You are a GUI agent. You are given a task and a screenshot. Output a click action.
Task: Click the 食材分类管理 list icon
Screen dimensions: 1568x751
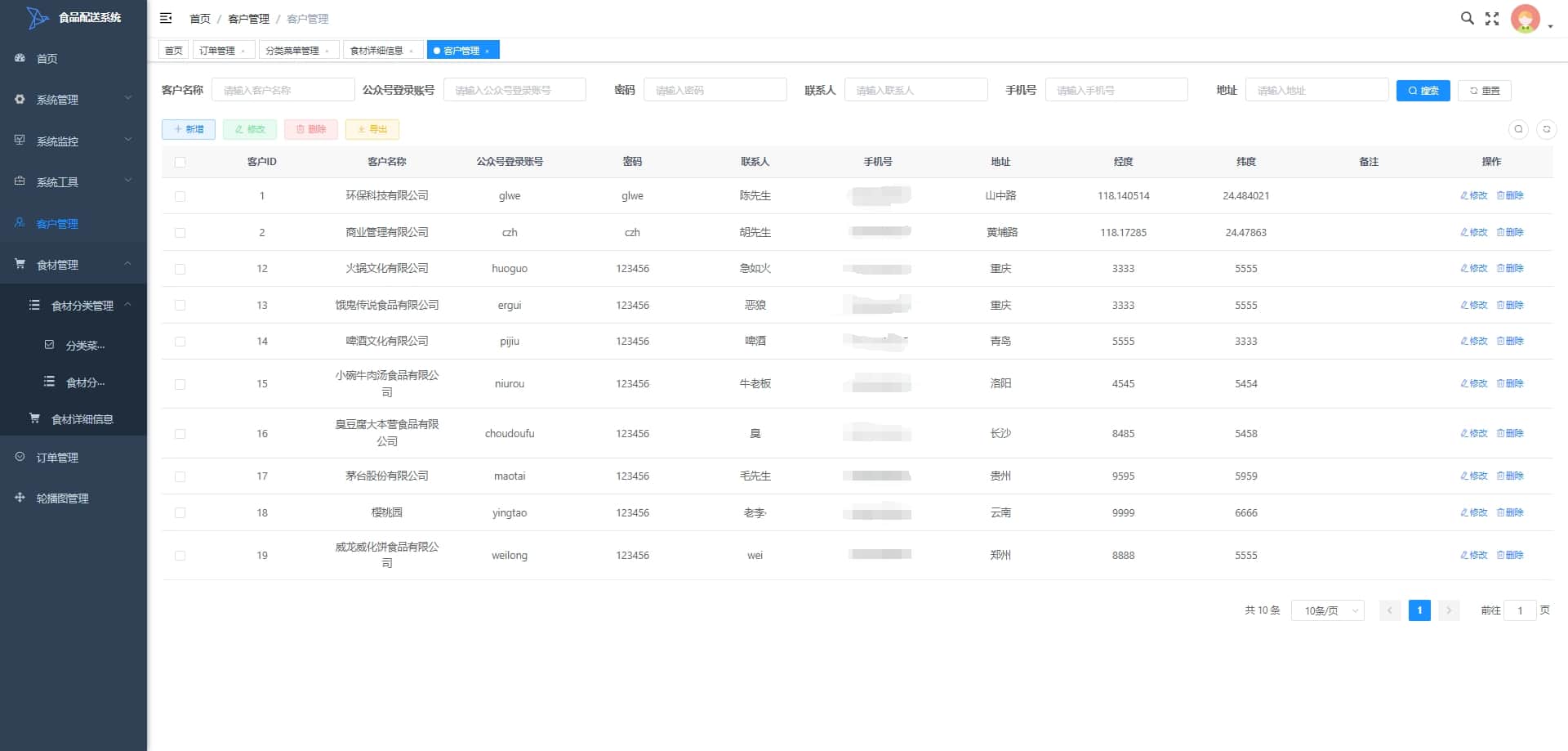pyautogui.click(x=34, y=305)
